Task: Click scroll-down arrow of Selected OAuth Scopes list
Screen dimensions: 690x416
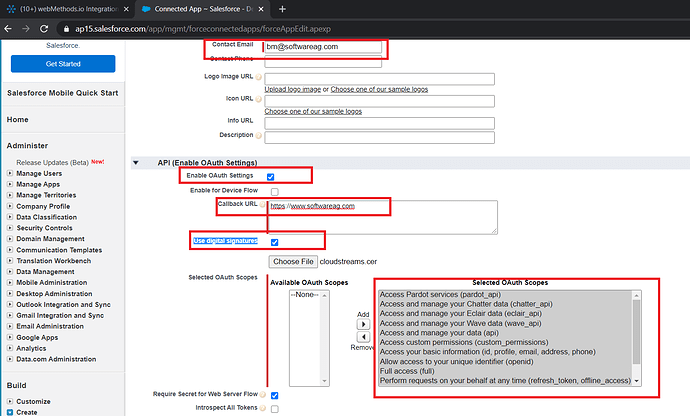Action: click(x=636, y=381)
